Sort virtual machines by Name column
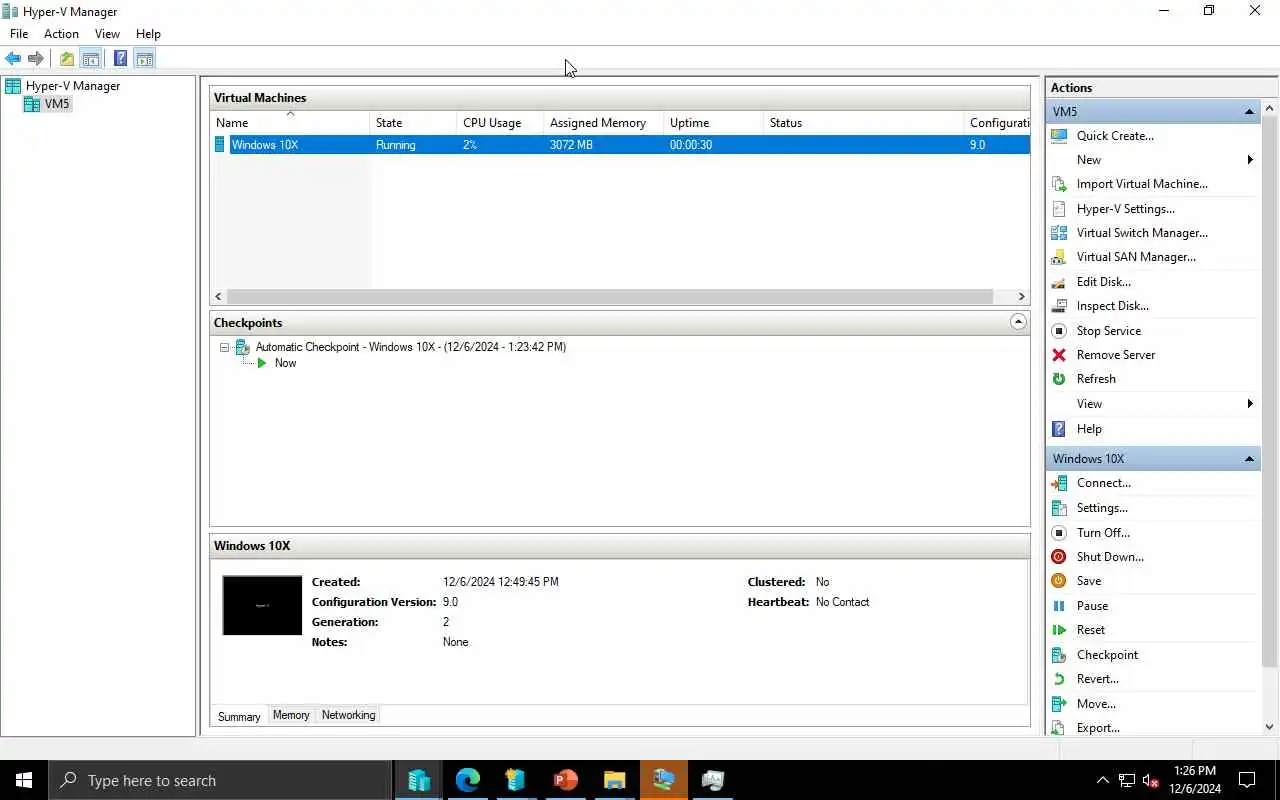Viewport: 1280px width, 800px height. [290, 123]
